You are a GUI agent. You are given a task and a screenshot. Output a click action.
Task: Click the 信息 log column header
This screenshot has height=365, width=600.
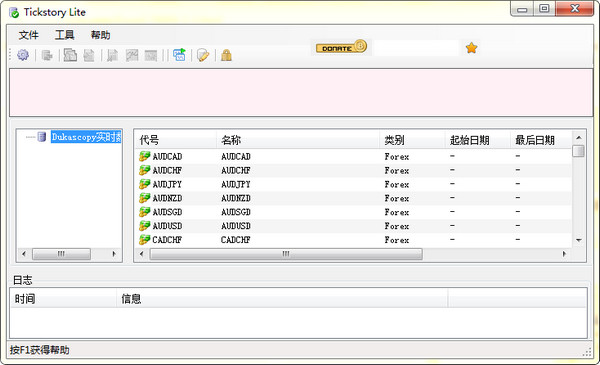pyautogui.click(x=282, y=299)
